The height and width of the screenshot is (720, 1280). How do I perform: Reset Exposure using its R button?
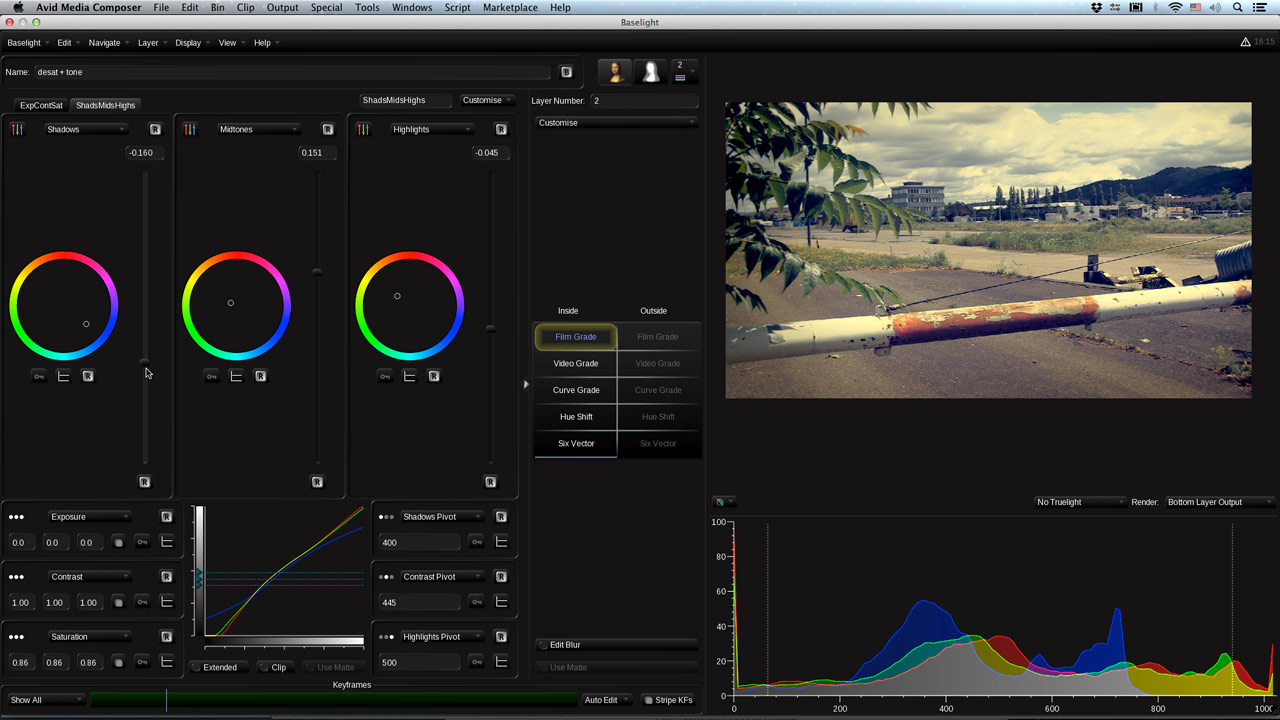click(x=167, y=517)
